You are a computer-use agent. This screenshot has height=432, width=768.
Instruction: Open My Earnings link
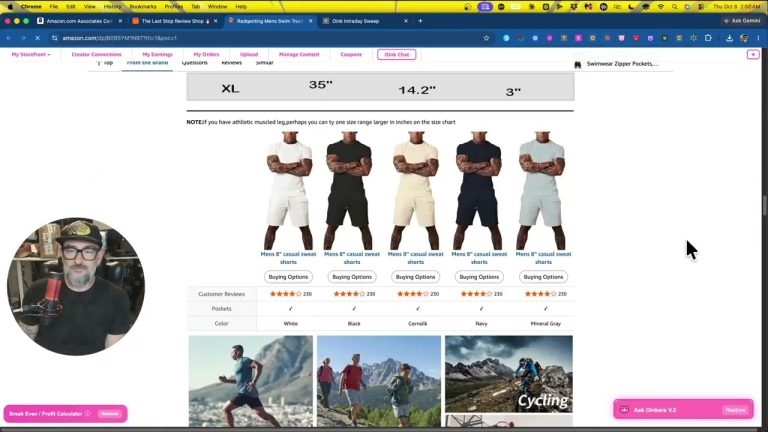pos(157,54)
